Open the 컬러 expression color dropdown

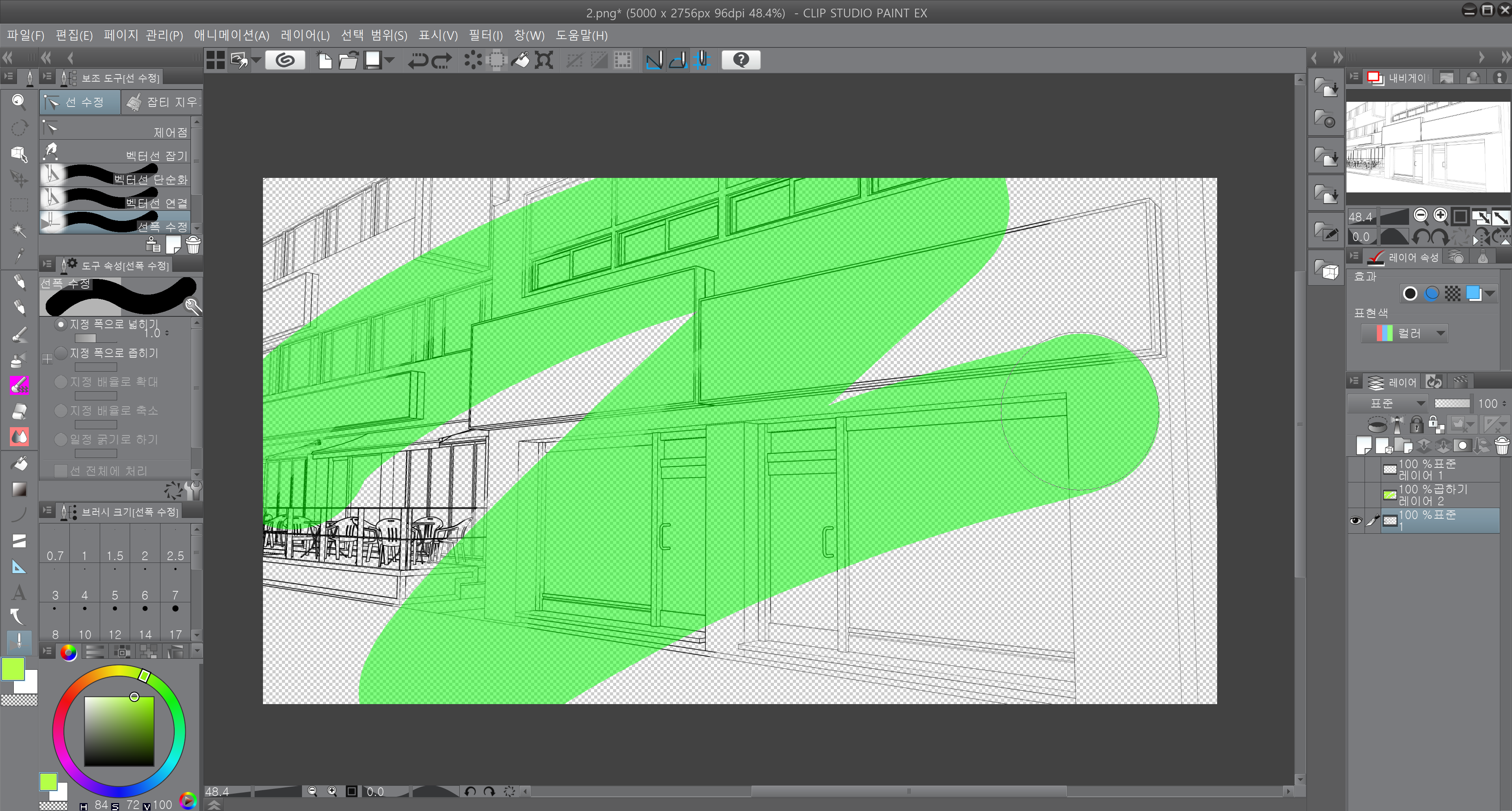tap(1404, 334)
